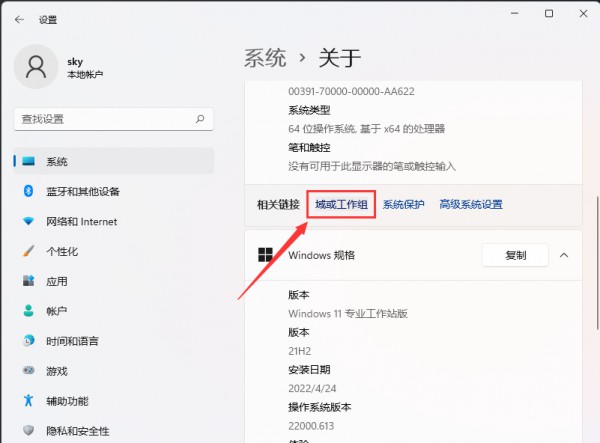Screen dimensions: 600x443
Task: Click the 2022/4/24 install date
Action: coord(312,388)
